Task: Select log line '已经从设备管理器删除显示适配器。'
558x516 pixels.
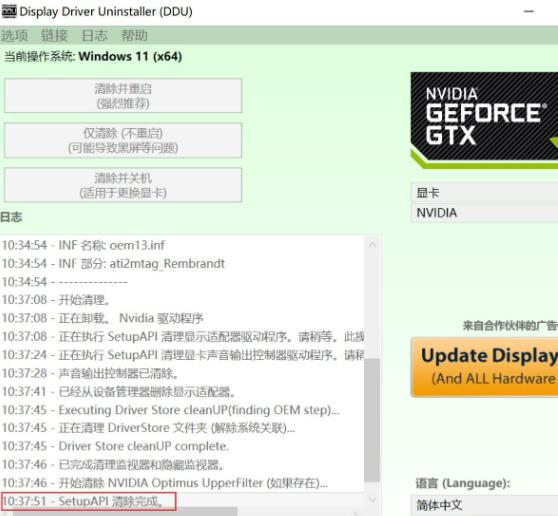Action: (x=182, y=392)
